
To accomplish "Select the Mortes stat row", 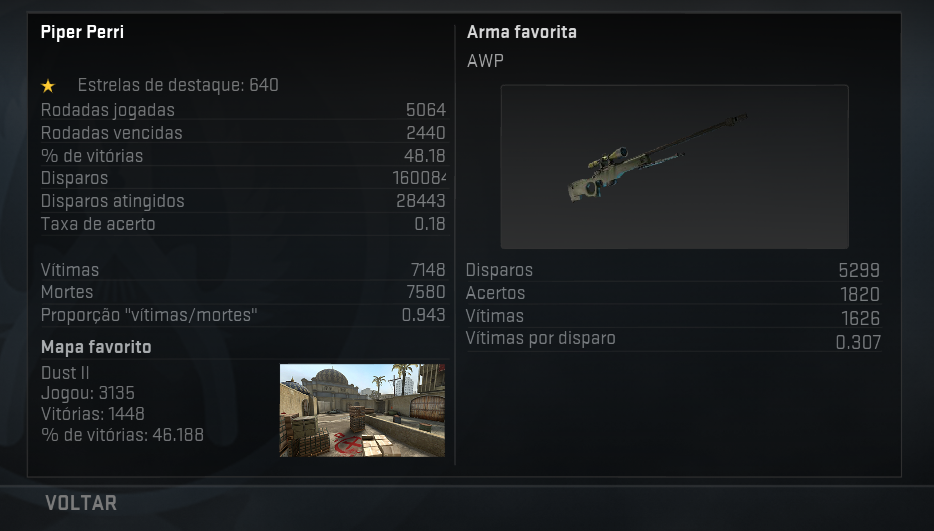I will pos(243,292).
